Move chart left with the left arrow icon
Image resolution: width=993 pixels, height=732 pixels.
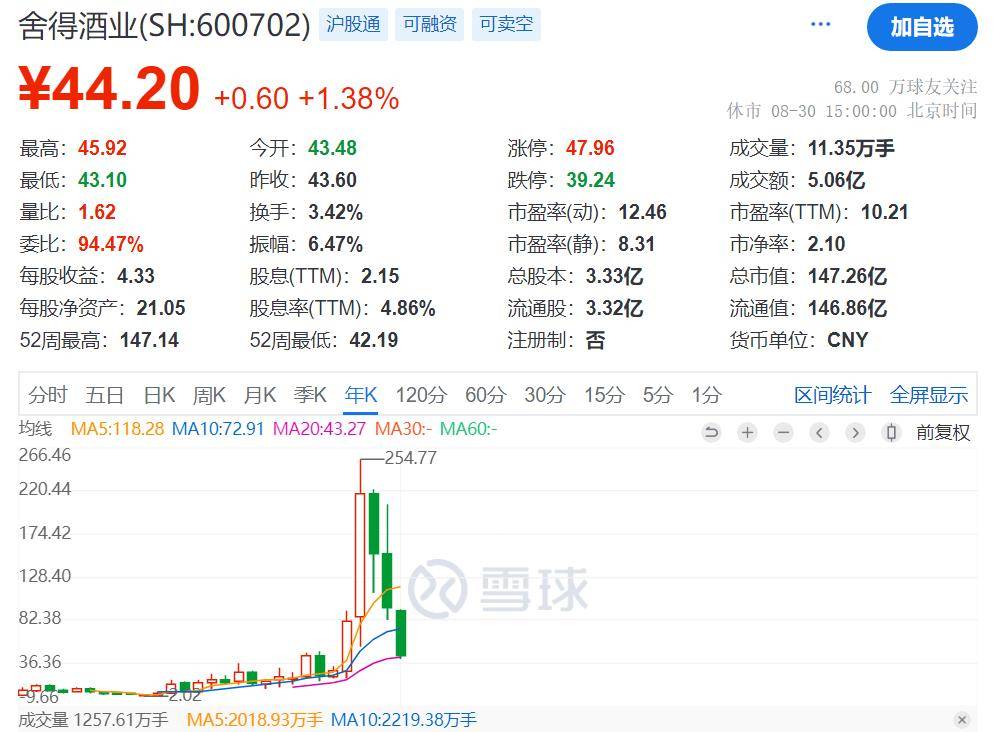(x=819, y=432)
